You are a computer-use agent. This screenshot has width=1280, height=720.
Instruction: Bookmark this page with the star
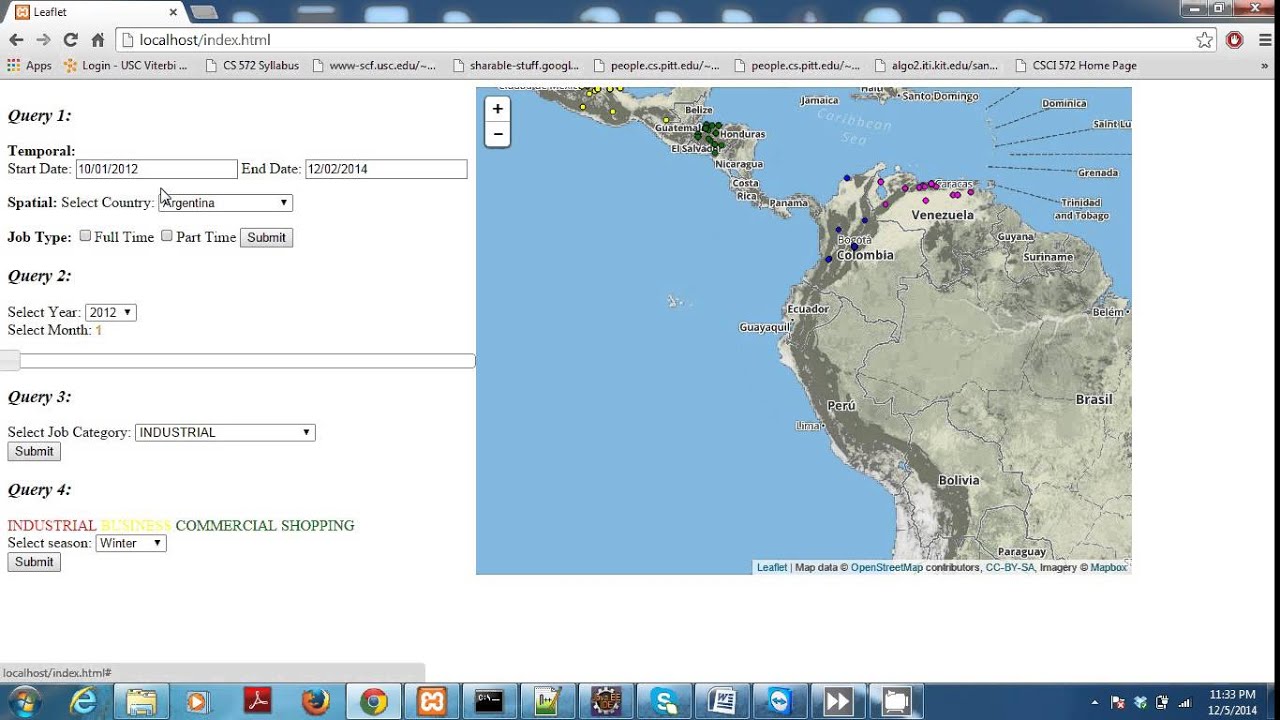[1205, 40]
